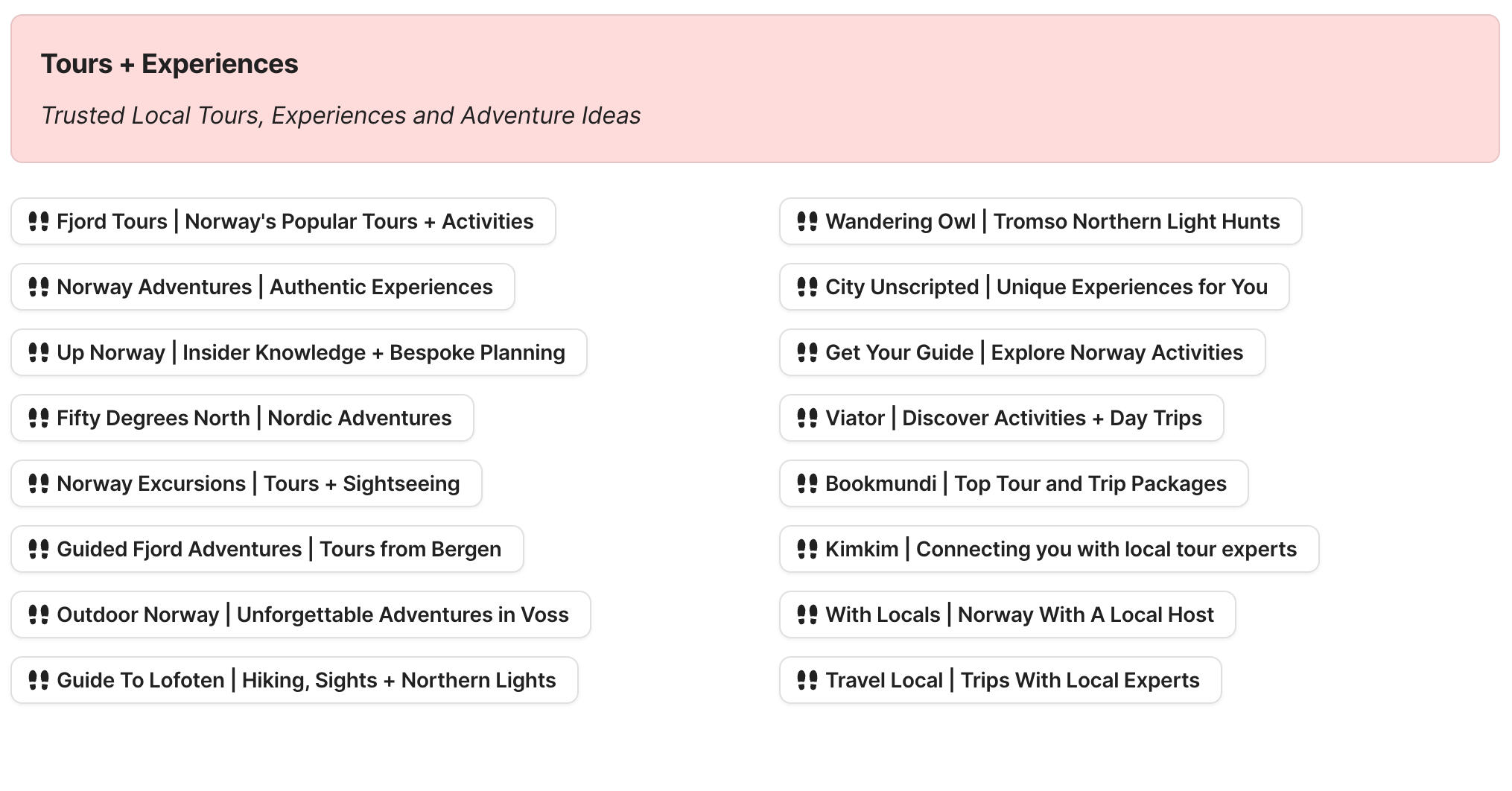The width and height of the screenshot is (1512, 791).
Task: Click the footprints icon beside Viator
Action: tap(807, 418)
